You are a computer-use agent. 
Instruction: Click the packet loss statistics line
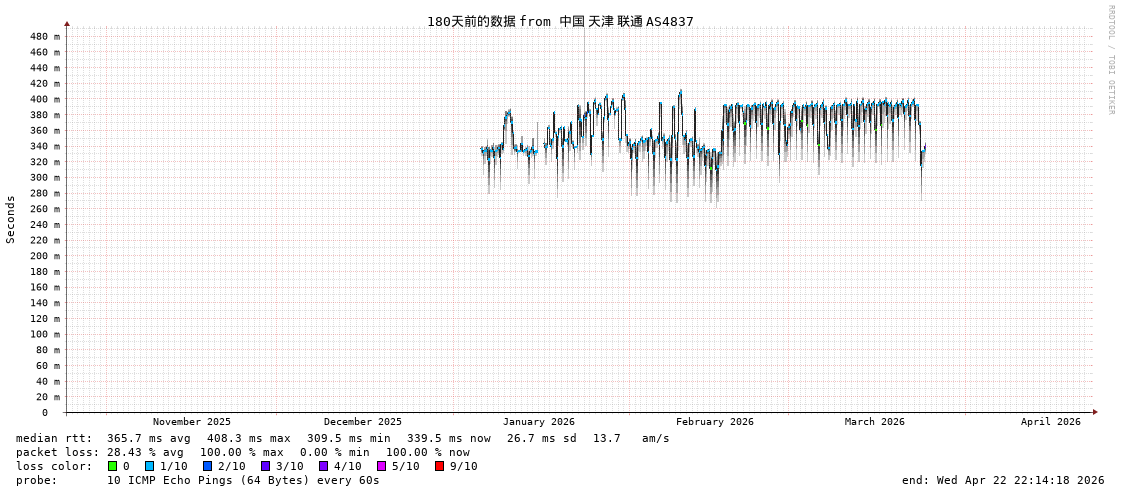pyautogui.click(x=242, y=452)
